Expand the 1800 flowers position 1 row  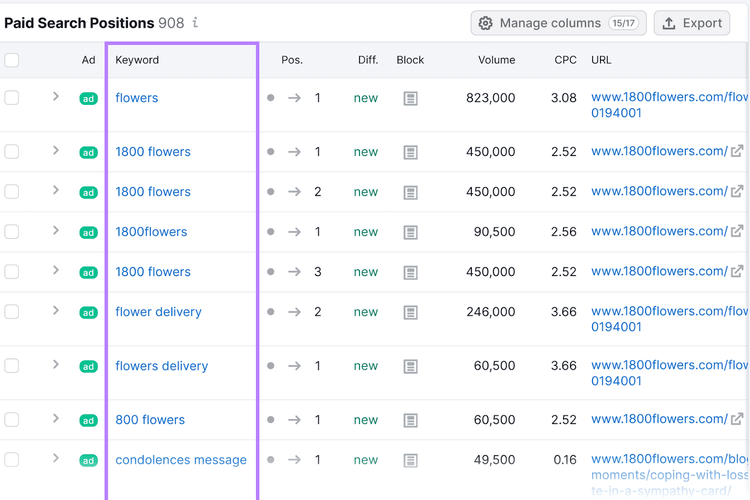(55, 151)
